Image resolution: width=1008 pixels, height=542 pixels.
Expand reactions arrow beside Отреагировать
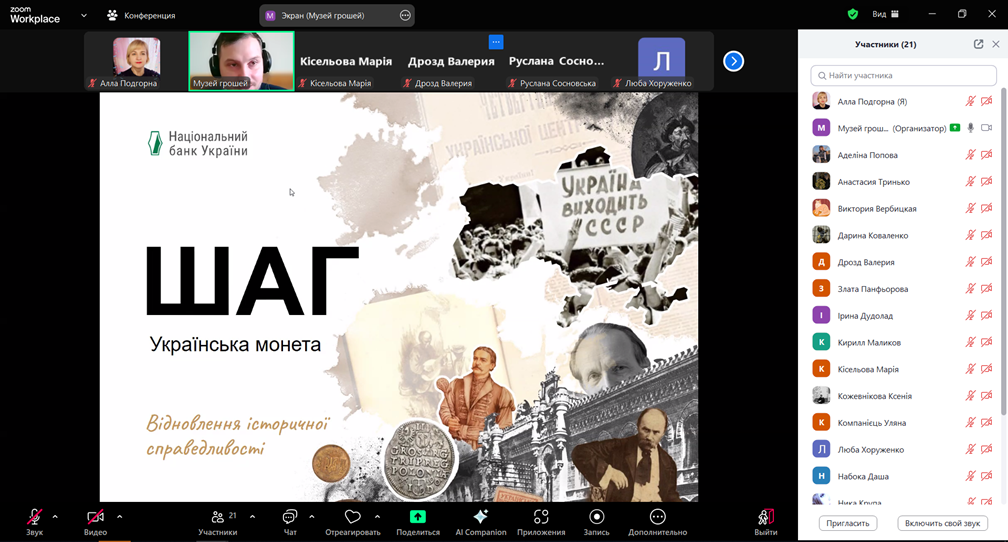point(377,517)
